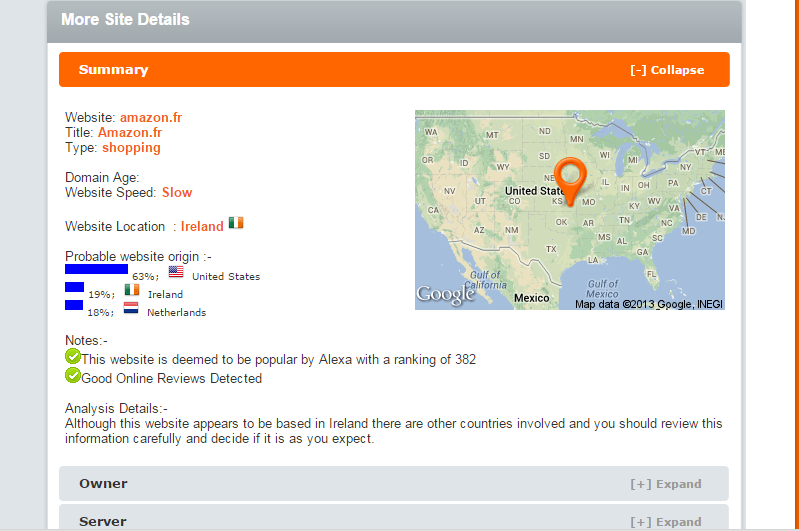Click the 18% Netherlands origin bar
Viewport: 799px width, 531px height.
(x=74, y=305)
